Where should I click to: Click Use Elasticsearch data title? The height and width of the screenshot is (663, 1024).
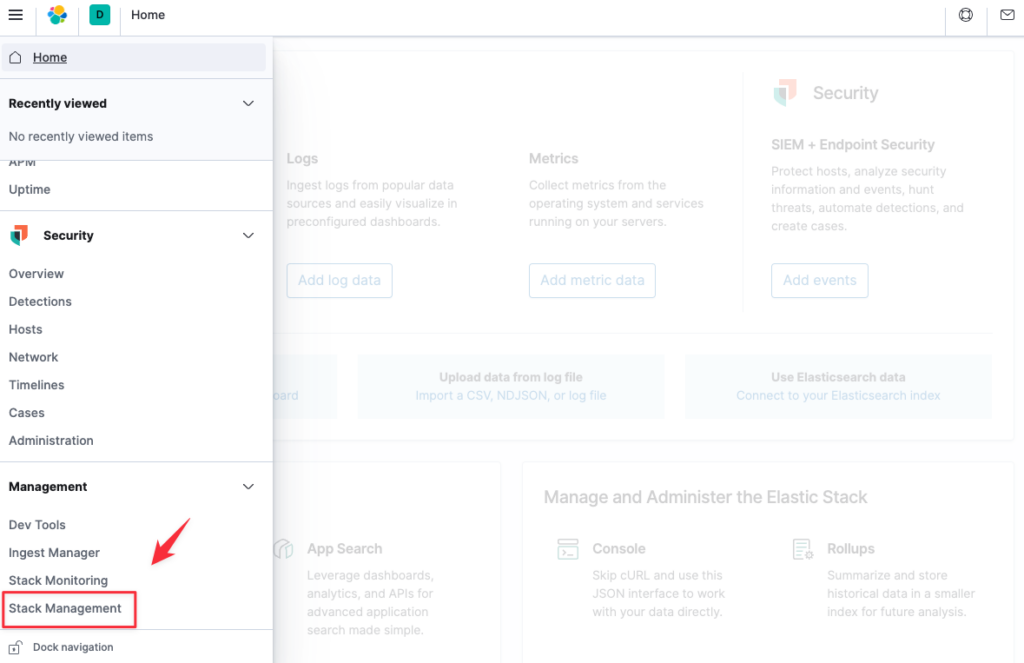click(x=839, y=378)
